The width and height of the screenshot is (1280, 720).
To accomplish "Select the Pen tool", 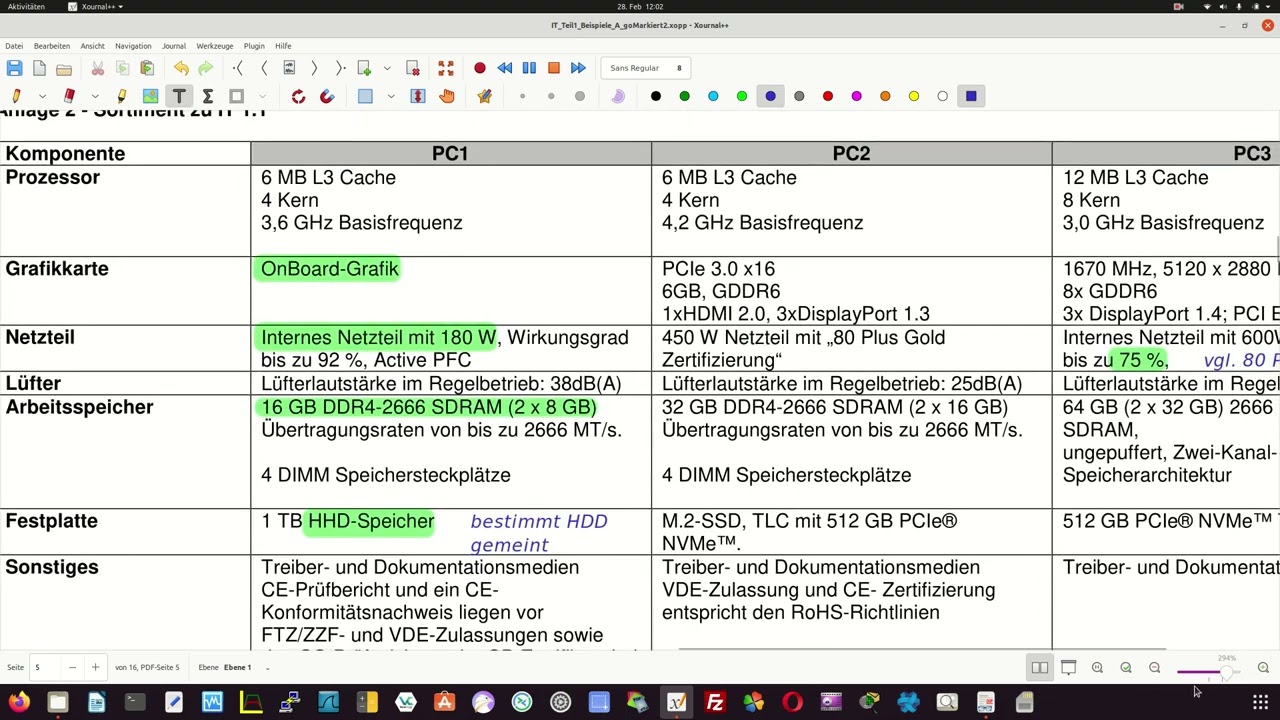I will click(16, 96).
